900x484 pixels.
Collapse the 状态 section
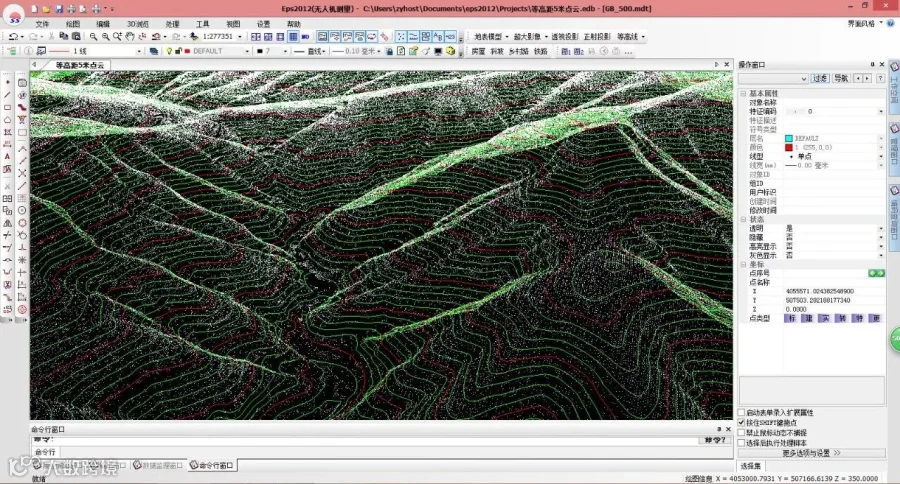click(x=743, y=219)
